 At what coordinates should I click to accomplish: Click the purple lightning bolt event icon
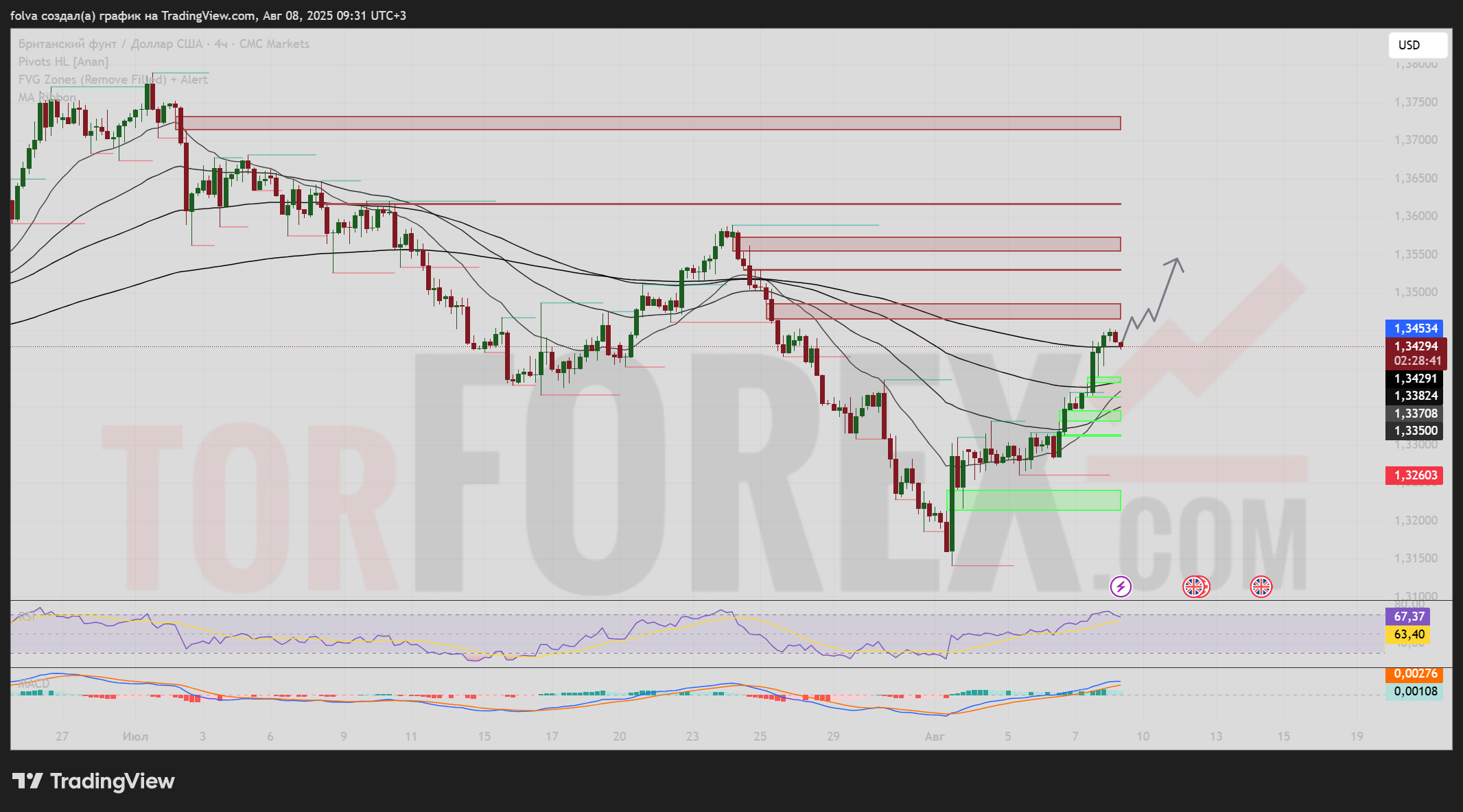coord(1121,586)
